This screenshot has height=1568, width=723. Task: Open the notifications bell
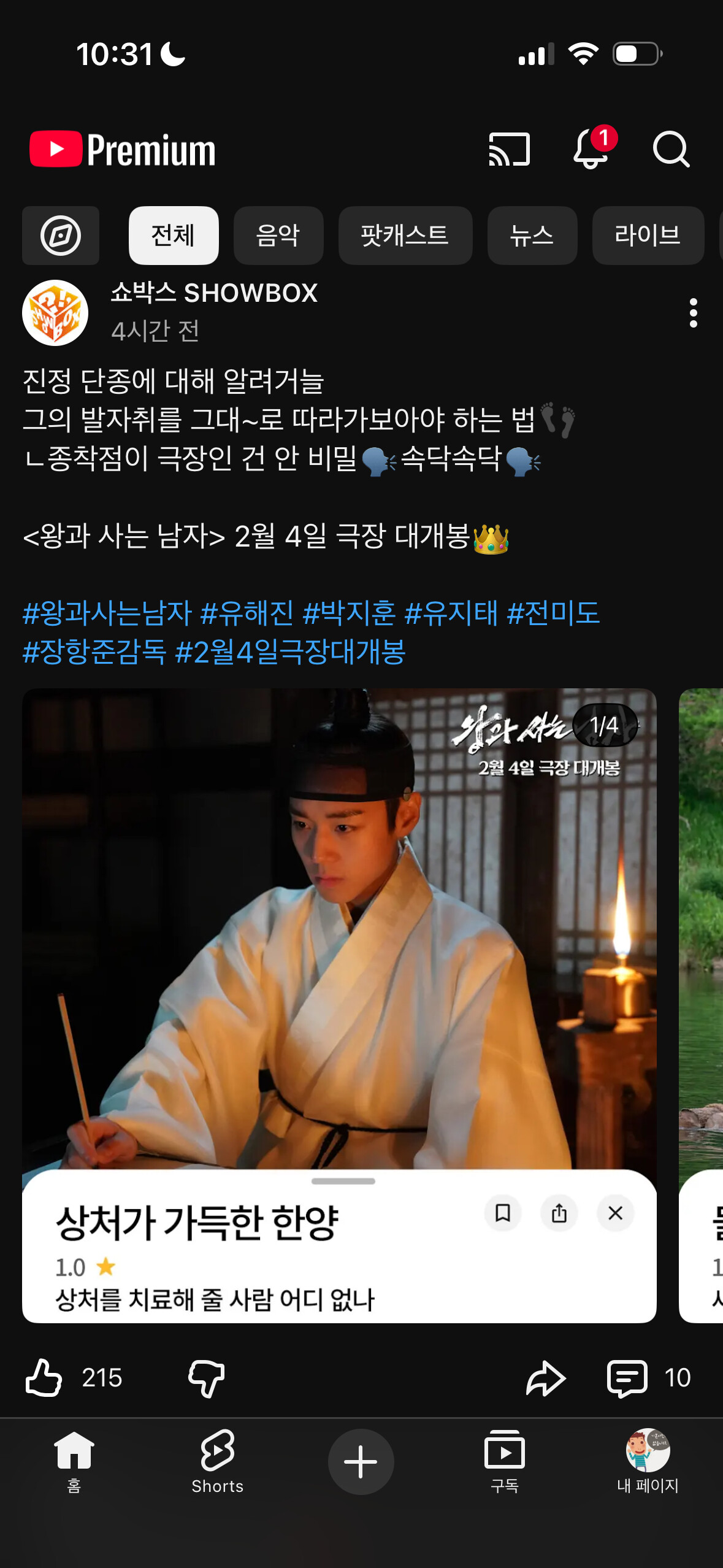coord(592,148)
